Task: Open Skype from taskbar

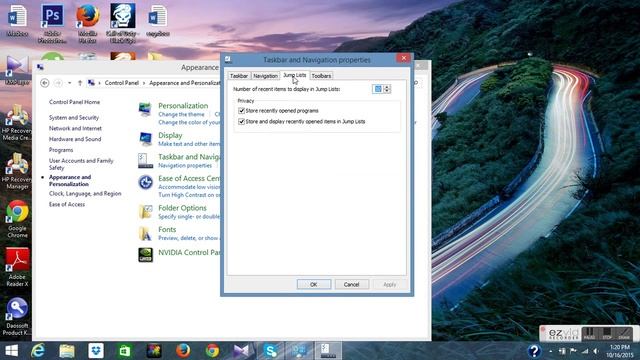Action: click(270, 351)
